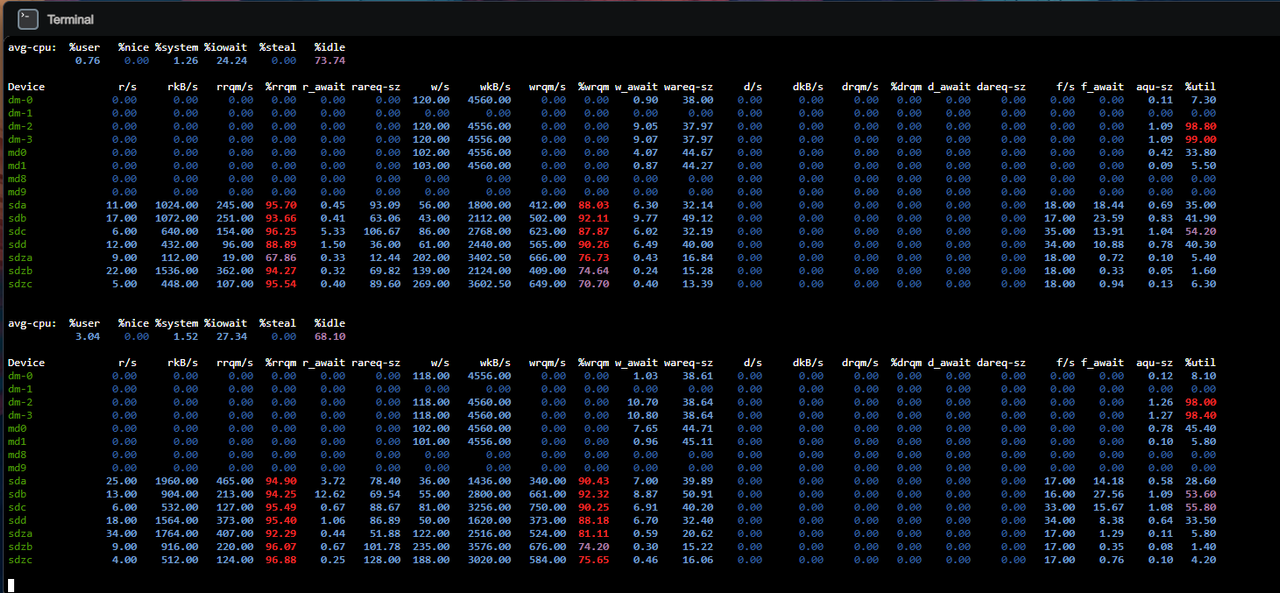Click the %rrqm value 95.70 for sda
Screen dimensions: 1280x593
pos(281,205)
